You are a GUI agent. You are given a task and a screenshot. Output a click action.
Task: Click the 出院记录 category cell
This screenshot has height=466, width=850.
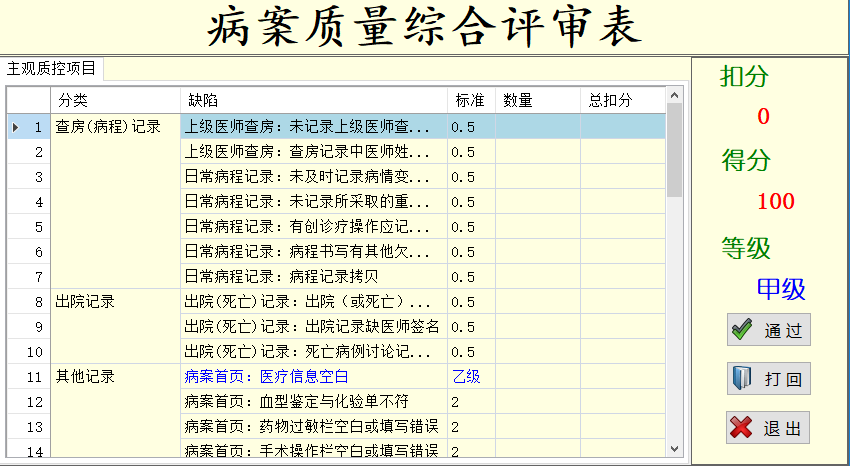click(115, 326)
